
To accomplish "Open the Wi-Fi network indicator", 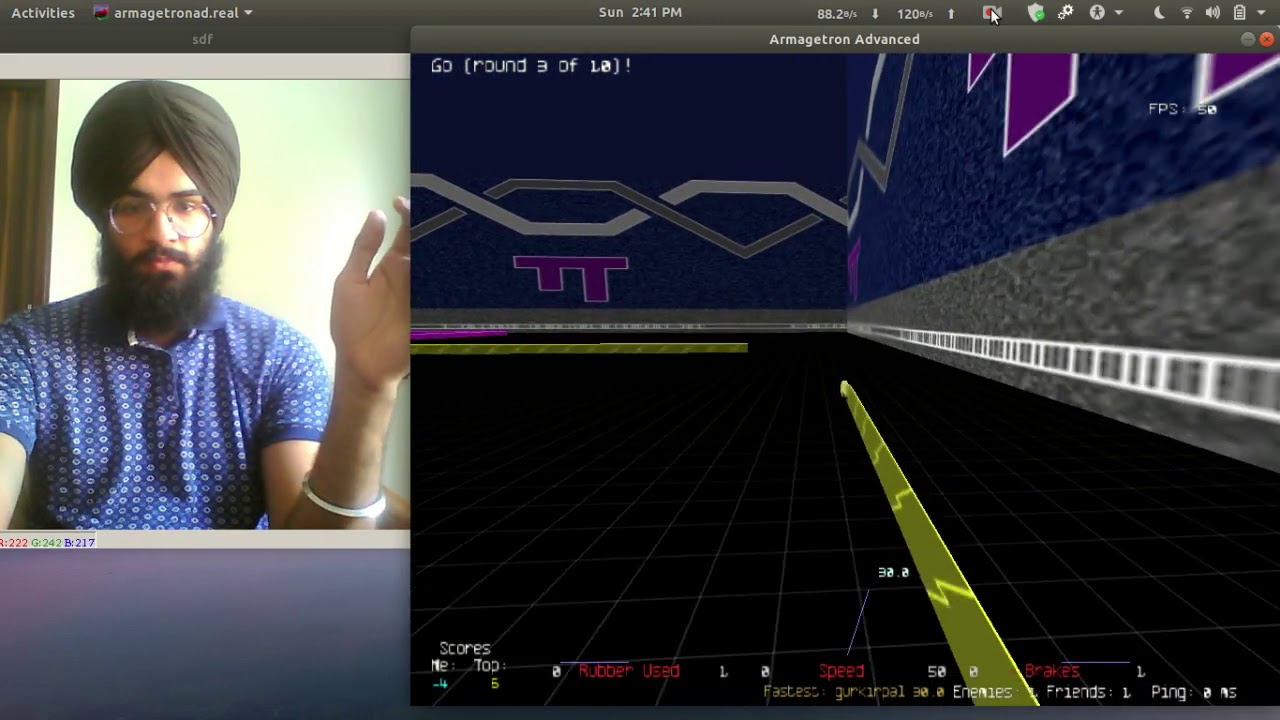I will (1187, 13).
